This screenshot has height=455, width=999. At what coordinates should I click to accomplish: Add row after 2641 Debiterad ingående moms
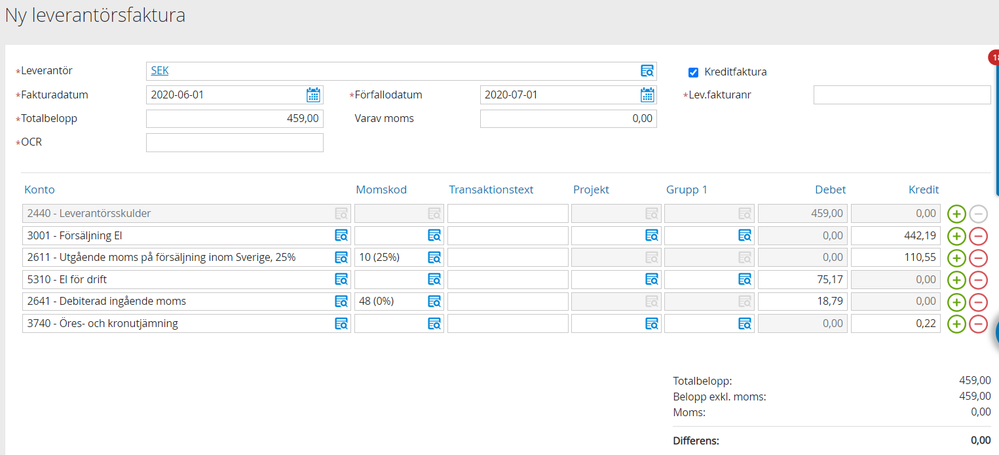click(956, 302)
